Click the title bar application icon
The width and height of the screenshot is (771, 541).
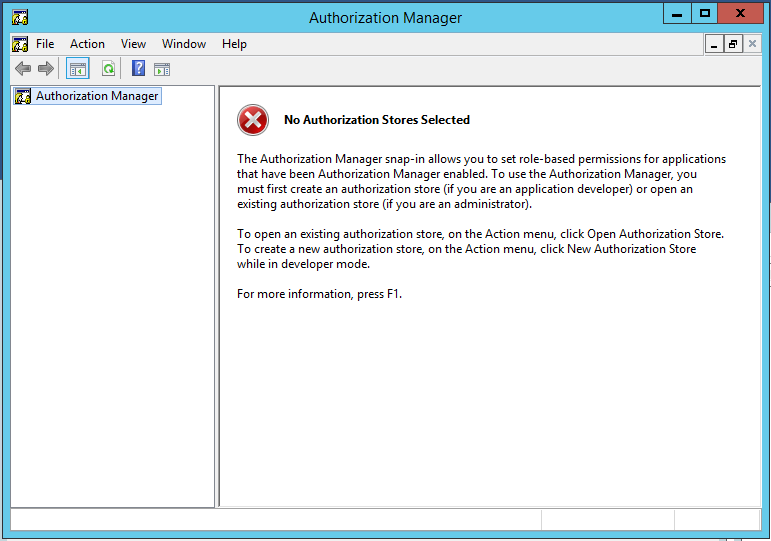pos(20,17)
